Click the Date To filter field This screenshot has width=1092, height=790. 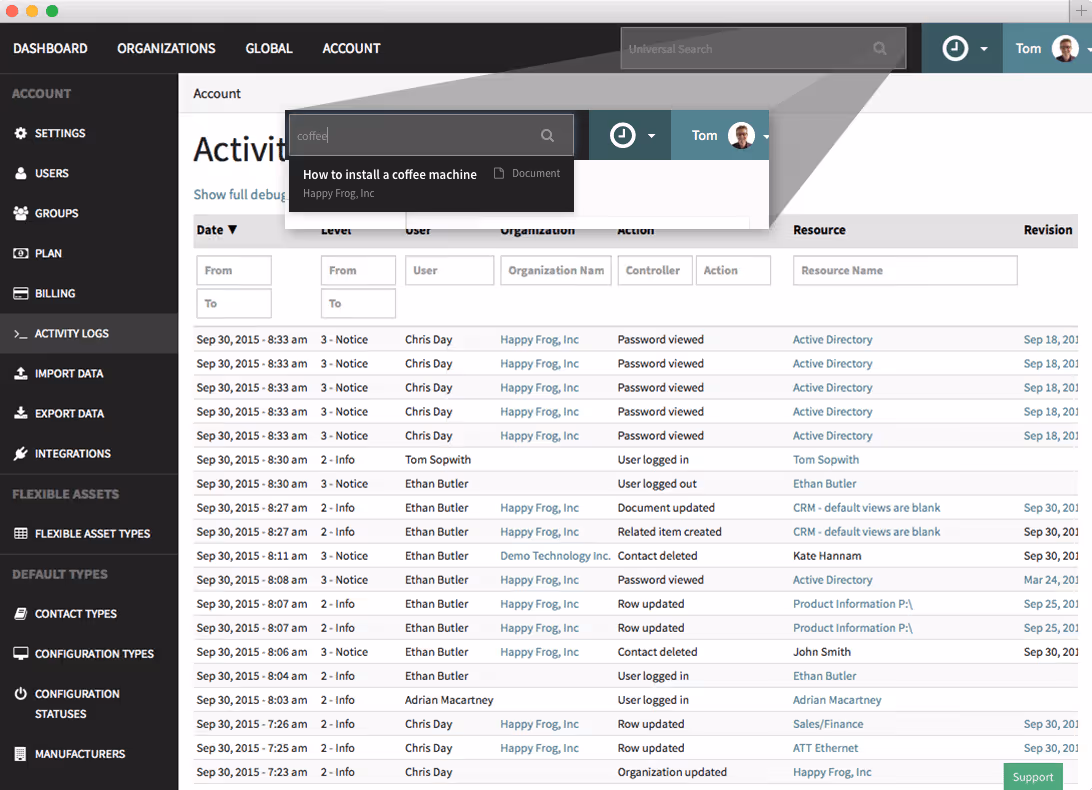234,304
